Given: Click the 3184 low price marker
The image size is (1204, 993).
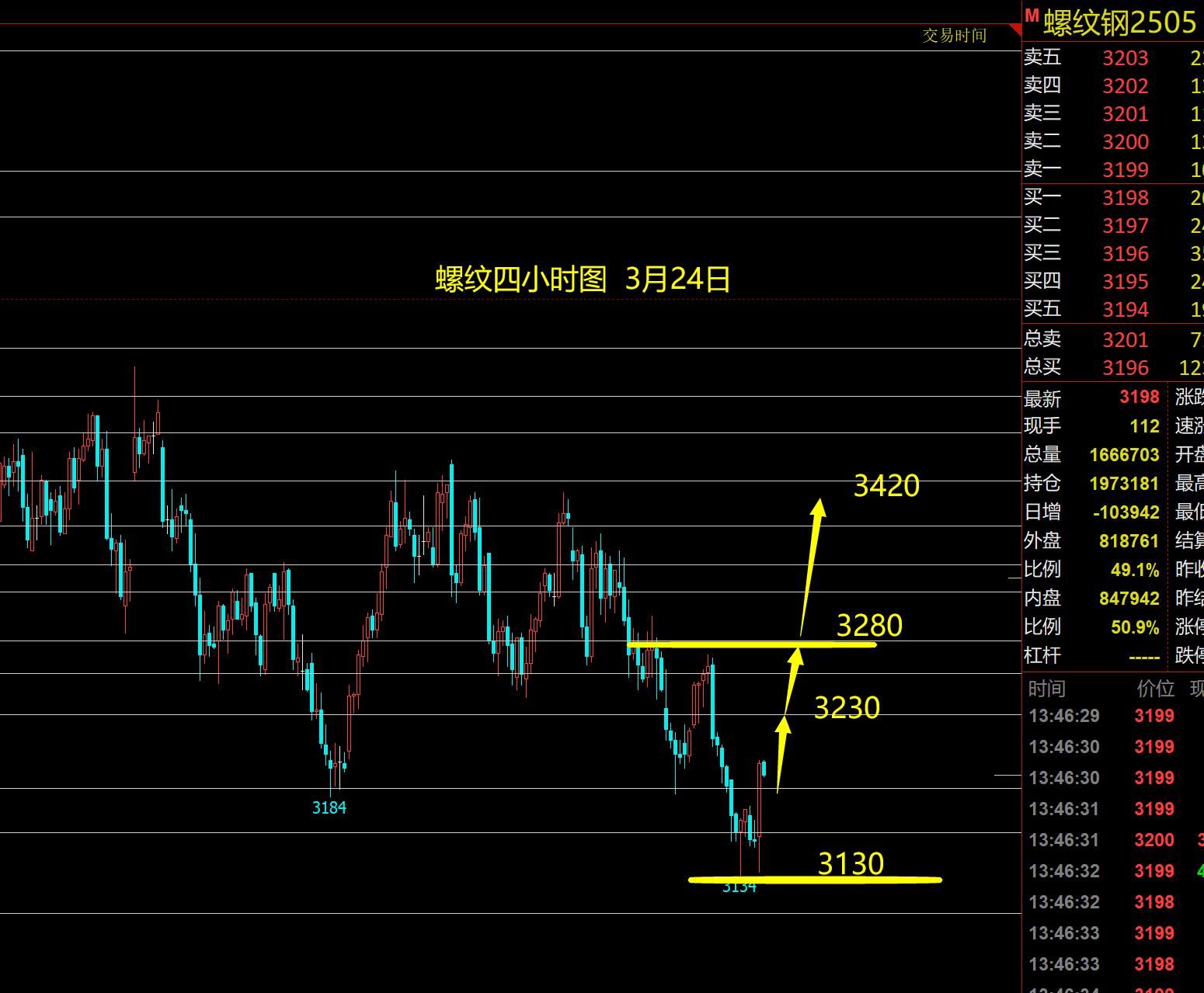Looking at the screenshot, I should pyautogui.click(x=329, y=808).
